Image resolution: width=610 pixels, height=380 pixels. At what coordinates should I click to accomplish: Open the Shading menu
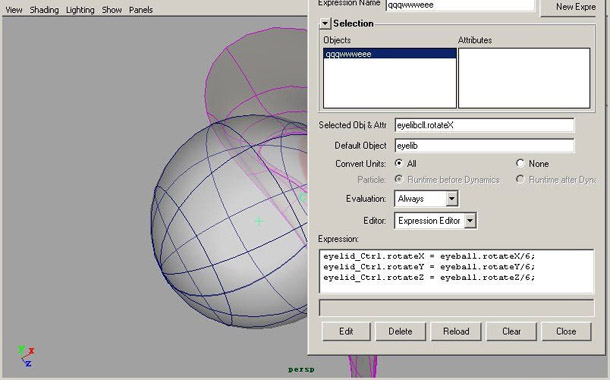point(44,10)
